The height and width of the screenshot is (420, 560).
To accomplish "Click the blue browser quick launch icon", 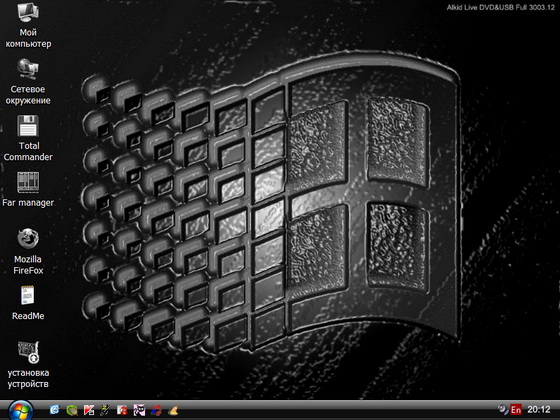I will [x=54, y=410].
